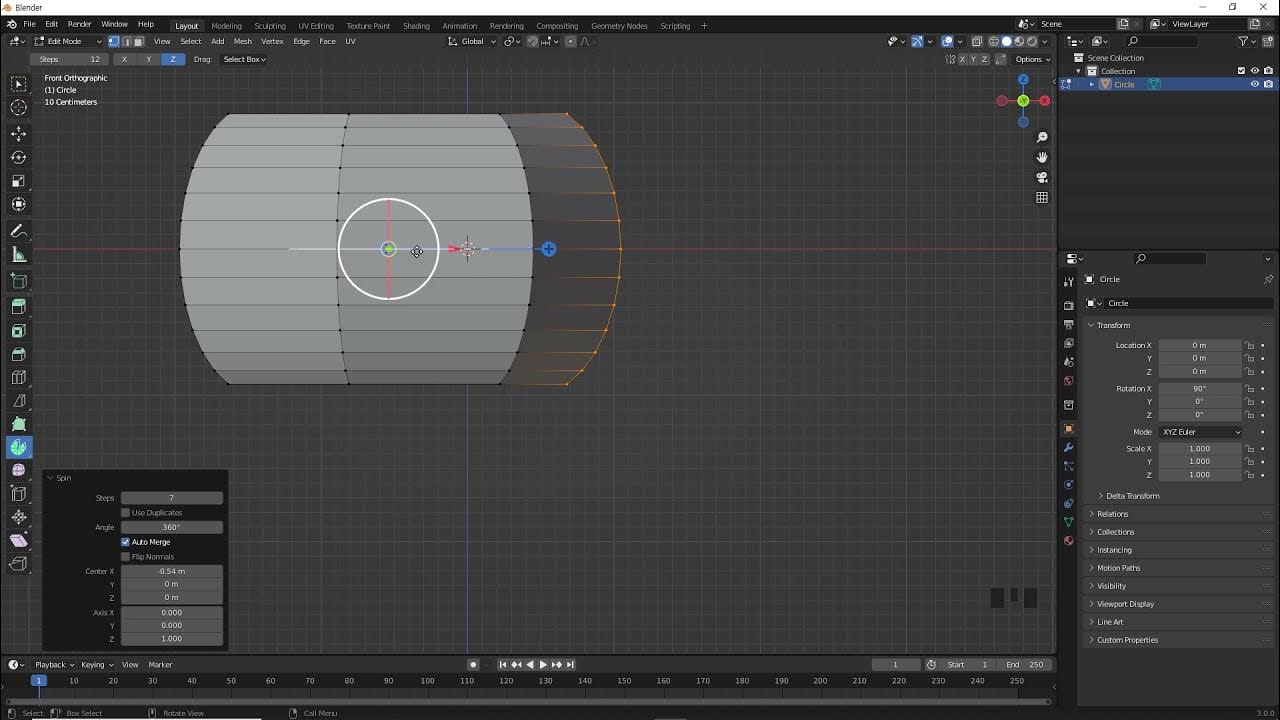Image resolution: width=1280 pixels, height=720 pixels.
Task: Hide the Circle object with eye icon
Action: point(1255,84)
